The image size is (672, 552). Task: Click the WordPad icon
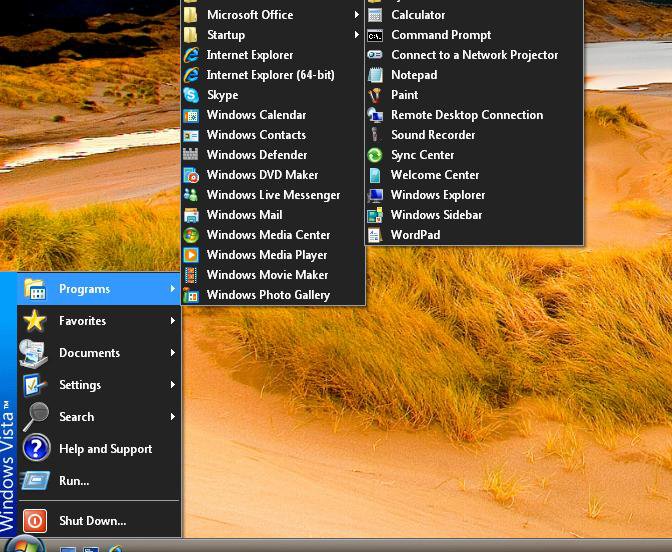[375, 235]
